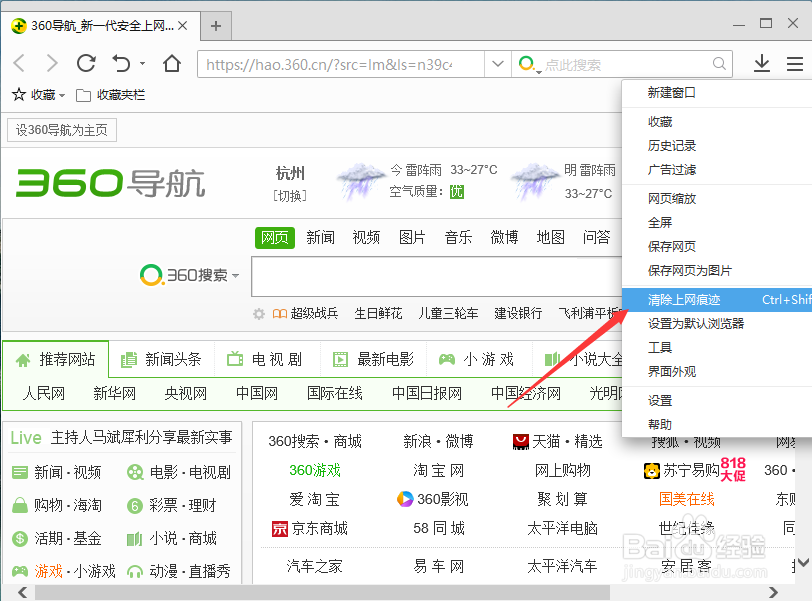The height and width of the screenshot is (601, 812).
Task: Open 界面外观 in the menu
Action: (x=671, y=371)
